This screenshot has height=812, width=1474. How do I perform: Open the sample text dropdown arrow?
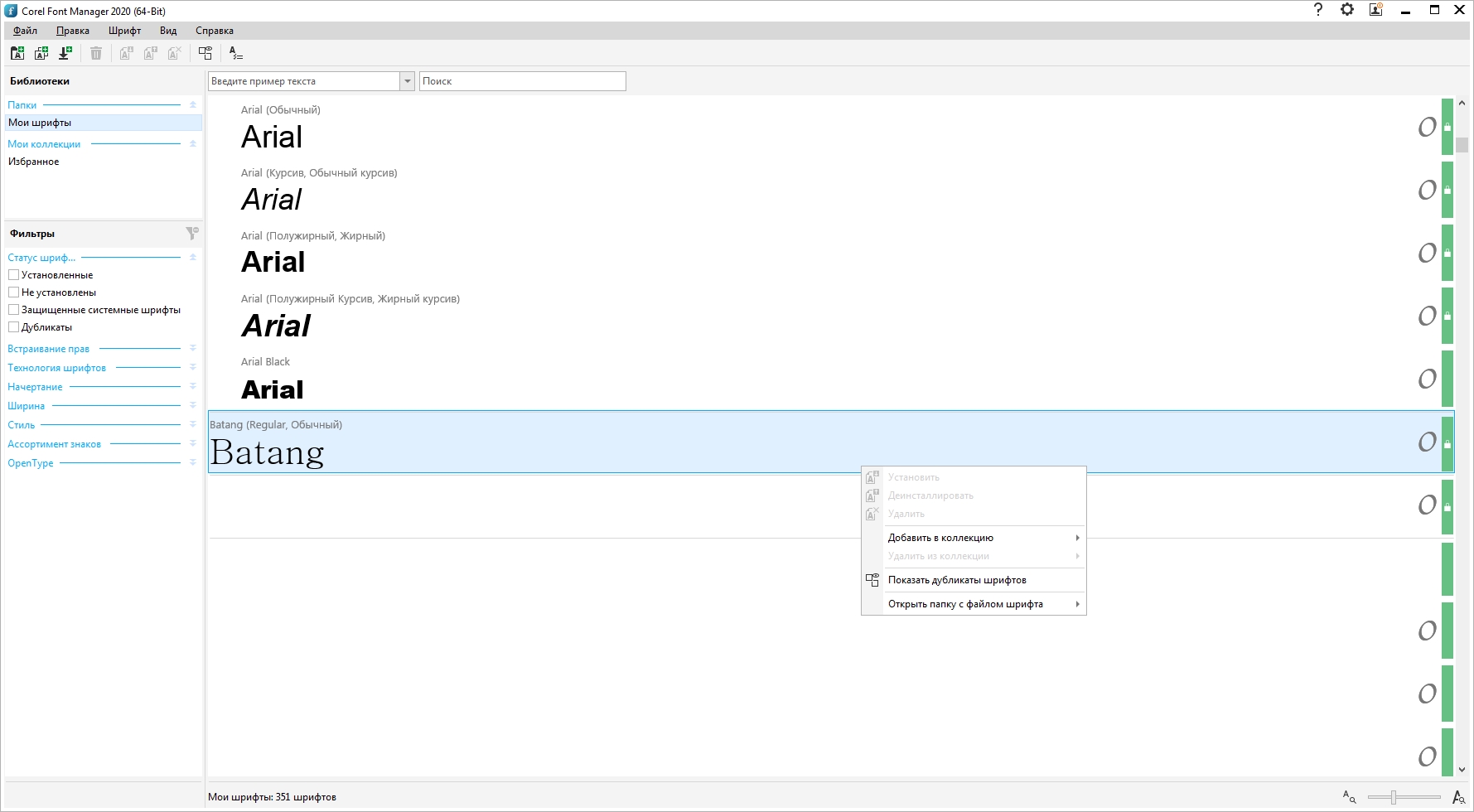point(407,81)
